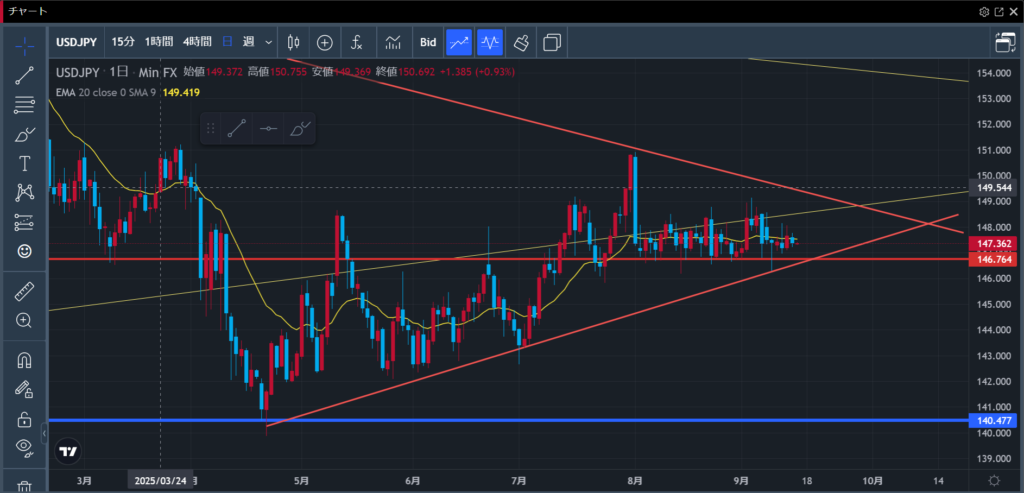This screenshot has width=1024, height=493.
Task: Grab the floating toolbar drag handle
Action: 210,128
